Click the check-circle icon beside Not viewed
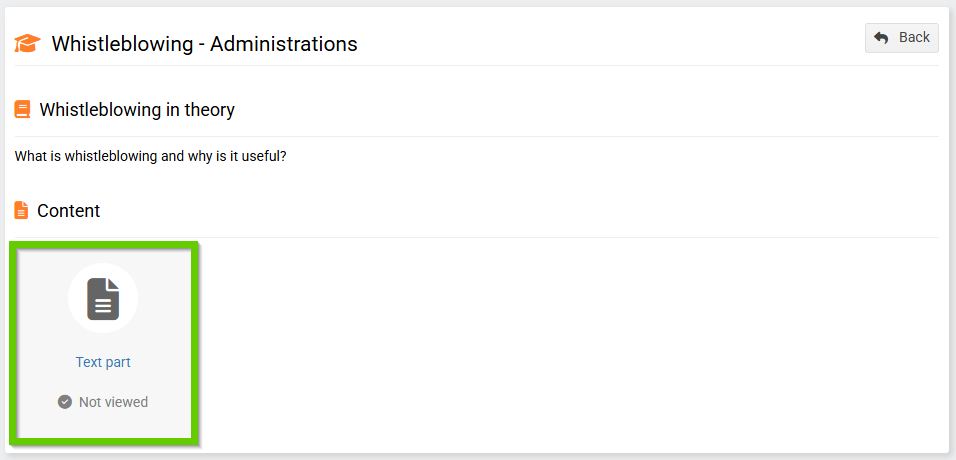The width and height of the screenshot is (956, 460). pyautogui.click(x=65, y=402)
